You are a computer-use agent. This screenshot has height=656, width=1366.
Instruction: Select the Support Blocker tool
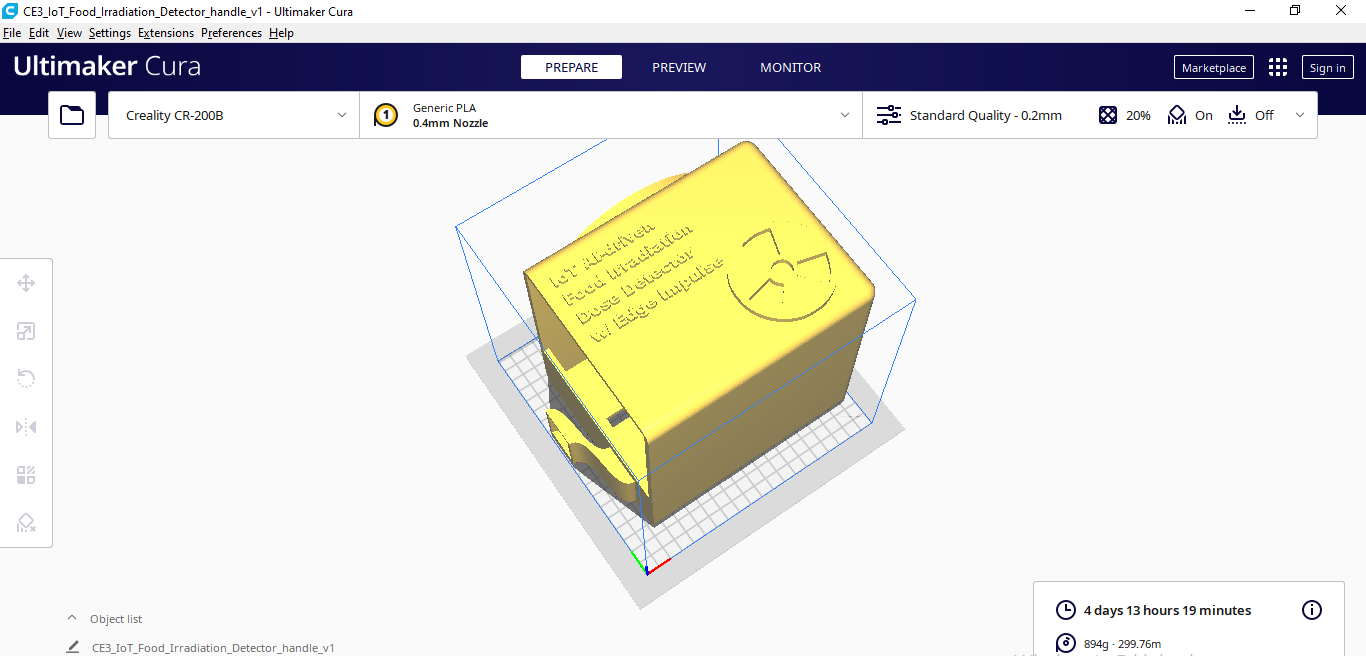[26, 523]
